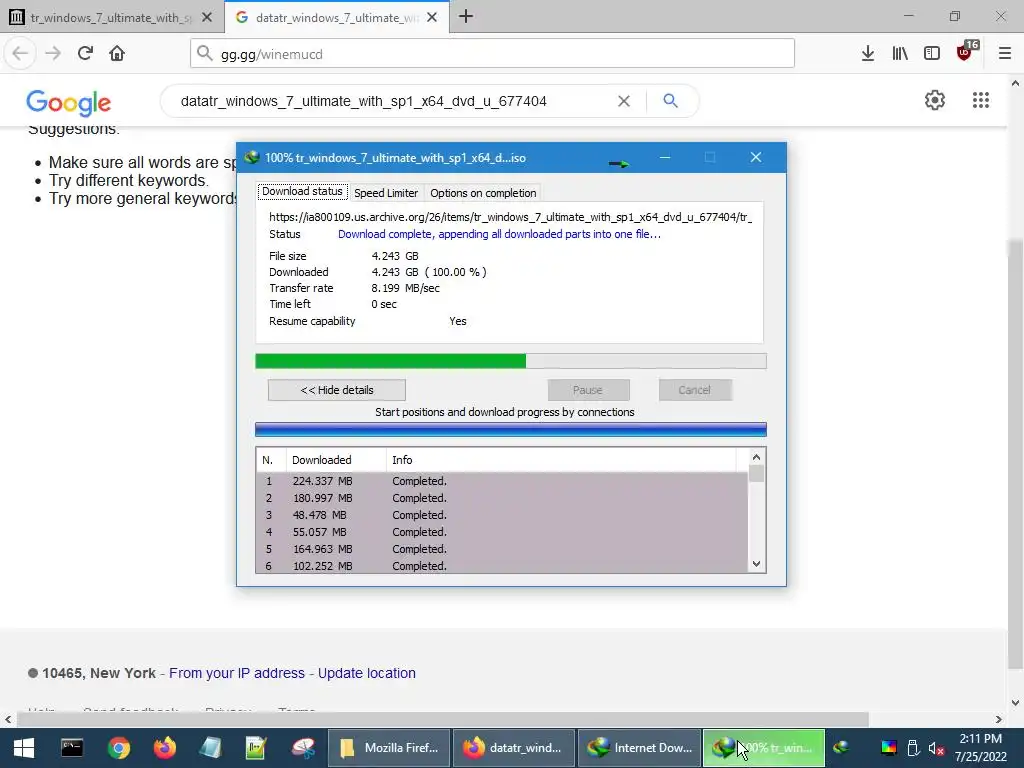The width and height of the screenshot is (1024, 768).
Task: Click the Info column header
Action: pyautogui.click(x=560, y=460)
